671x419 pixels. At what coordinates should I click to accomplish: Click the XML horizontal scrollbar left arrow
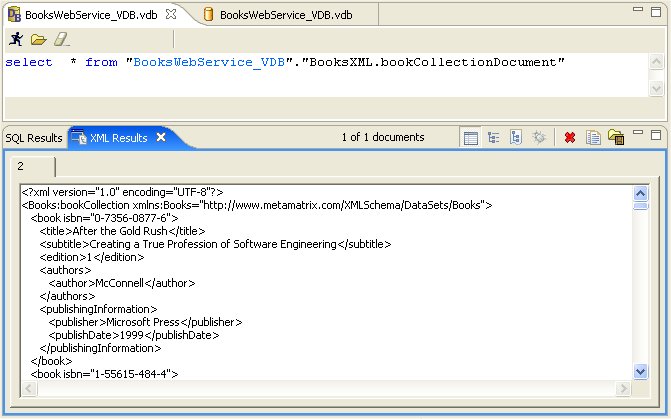click(x=29, y=389)
